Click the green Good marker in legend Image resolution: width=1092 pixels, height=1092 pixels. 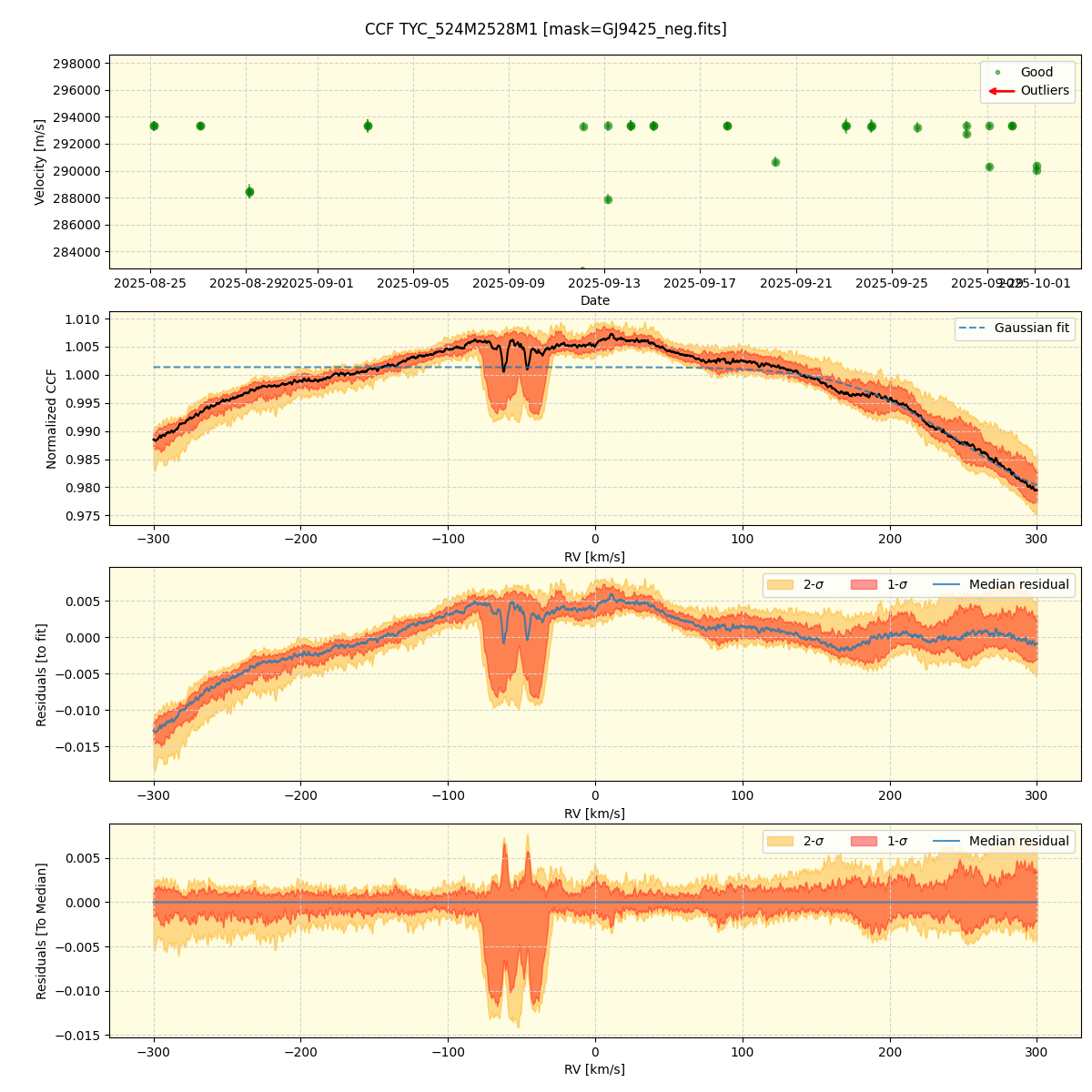point(997,72)
